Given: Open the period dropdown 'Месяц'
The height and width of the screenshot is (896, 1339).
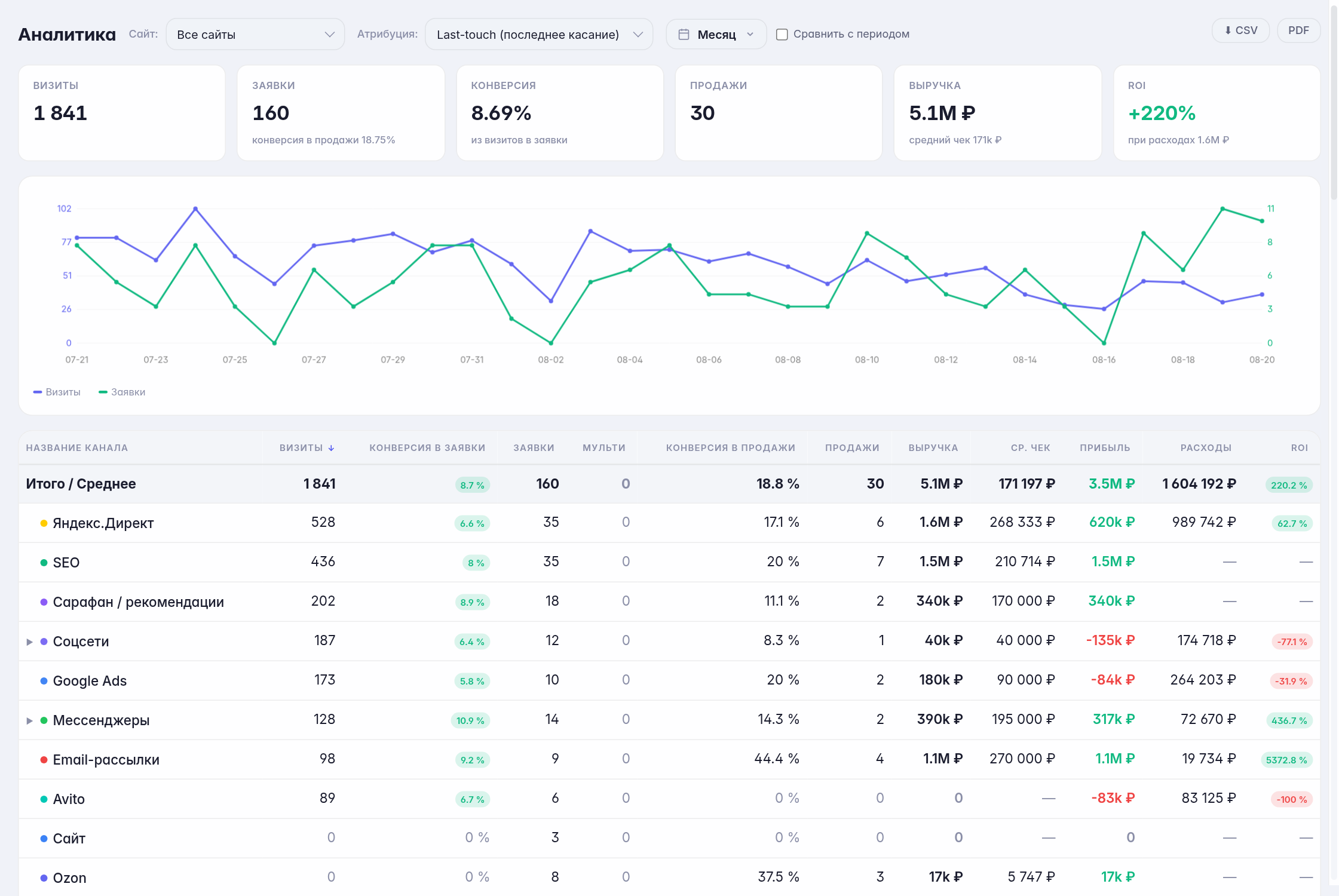Looking at the screenshot, I should click(x=716, y=35).
